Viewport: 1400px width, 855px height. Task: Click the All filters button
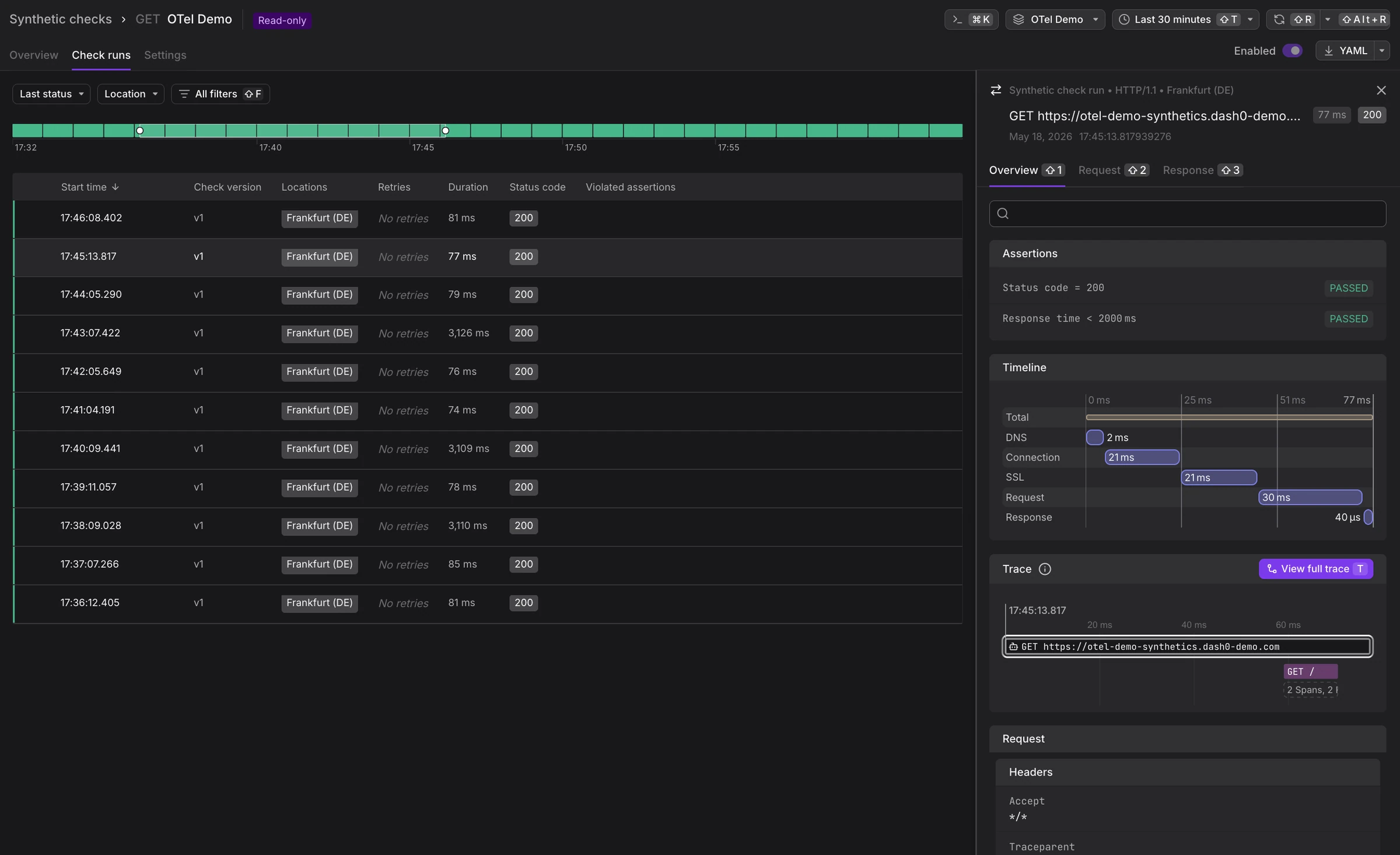(x=220, y=94)
